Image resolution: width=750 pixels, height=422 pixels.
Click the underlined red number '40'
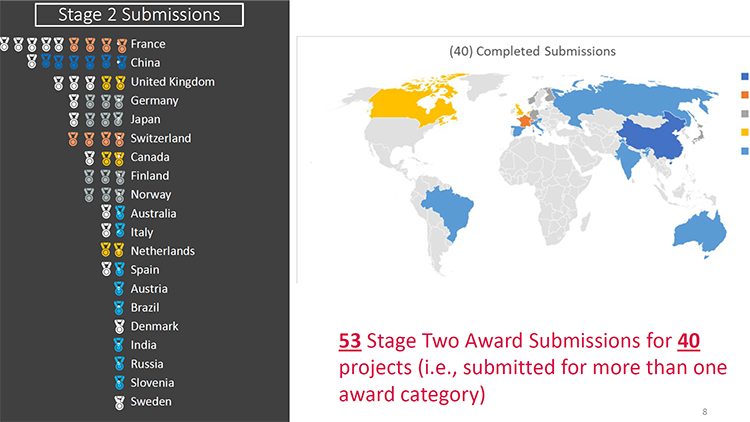coord(689,341)
